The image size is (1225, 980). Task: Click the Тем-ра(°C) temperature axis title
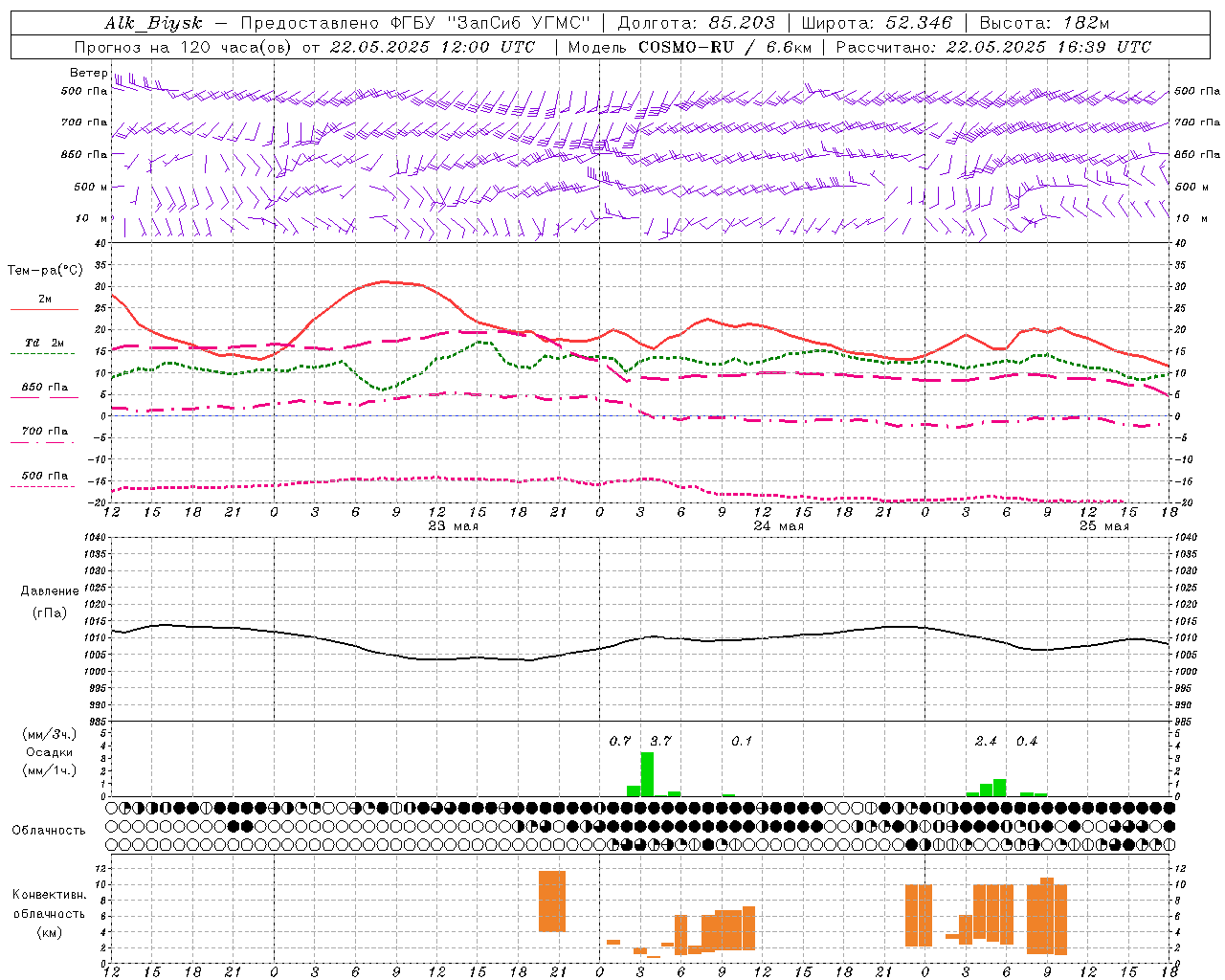(45, 271)
